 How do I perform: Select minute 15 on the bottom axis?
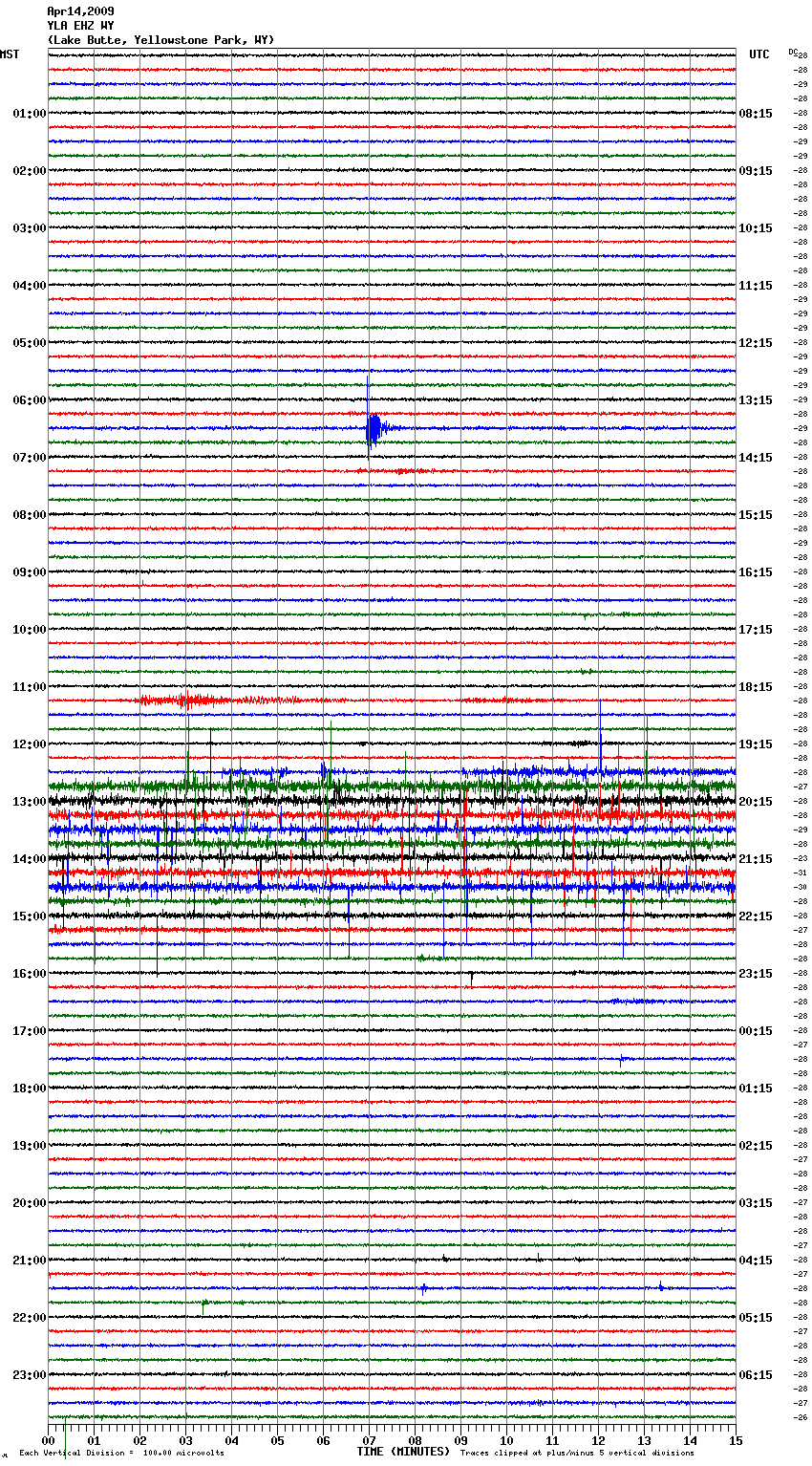[736, 1440]
